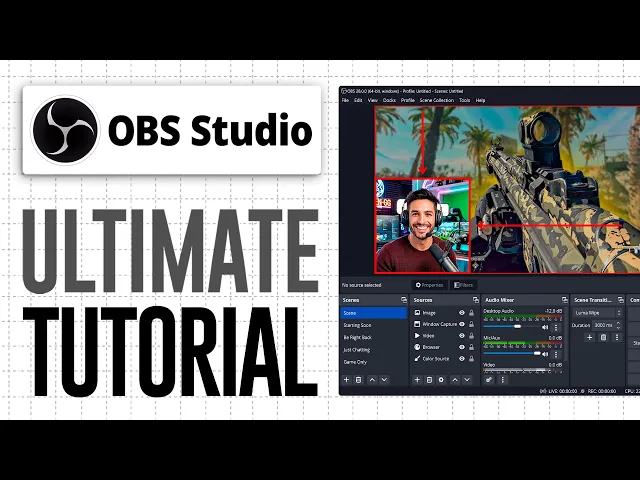Open the Docks menu
Image resolution: width=640 pixels, height=480 pixels.
coord(389,100)
